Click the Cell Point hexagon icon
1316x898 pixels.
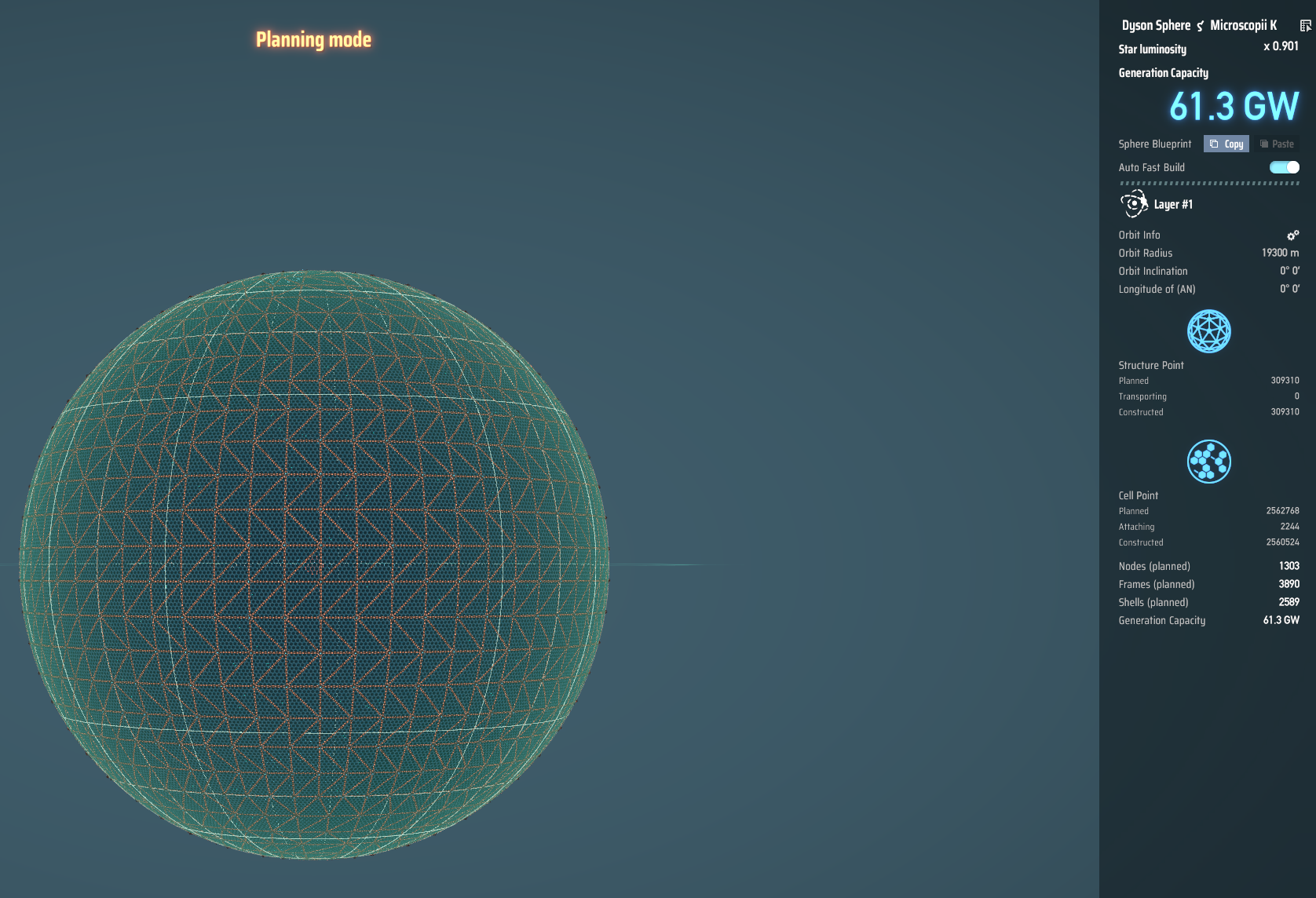pos(1208,462)
